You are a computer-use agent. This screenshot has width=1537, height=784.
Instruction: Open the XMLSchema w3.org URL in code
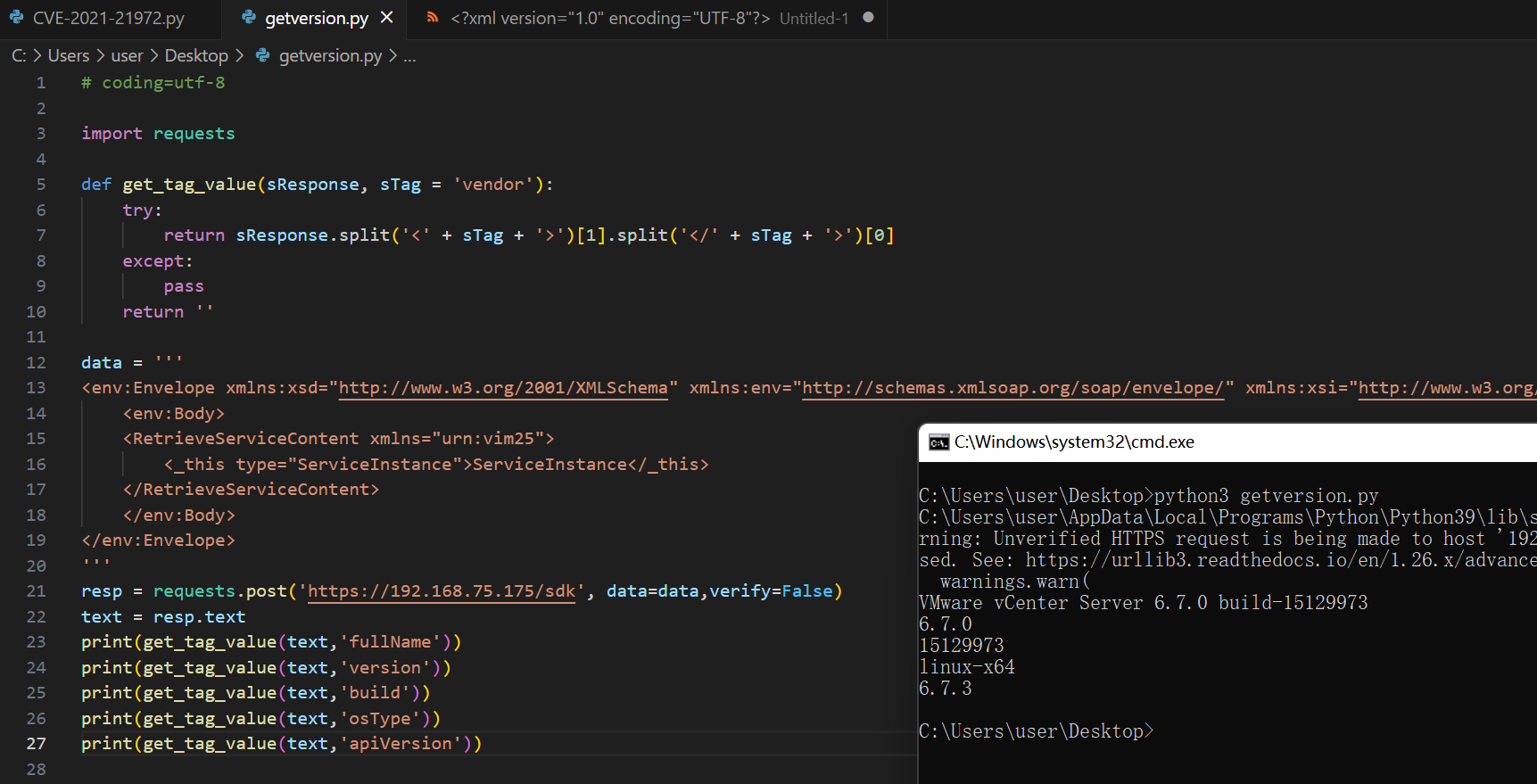coord(503,388)
